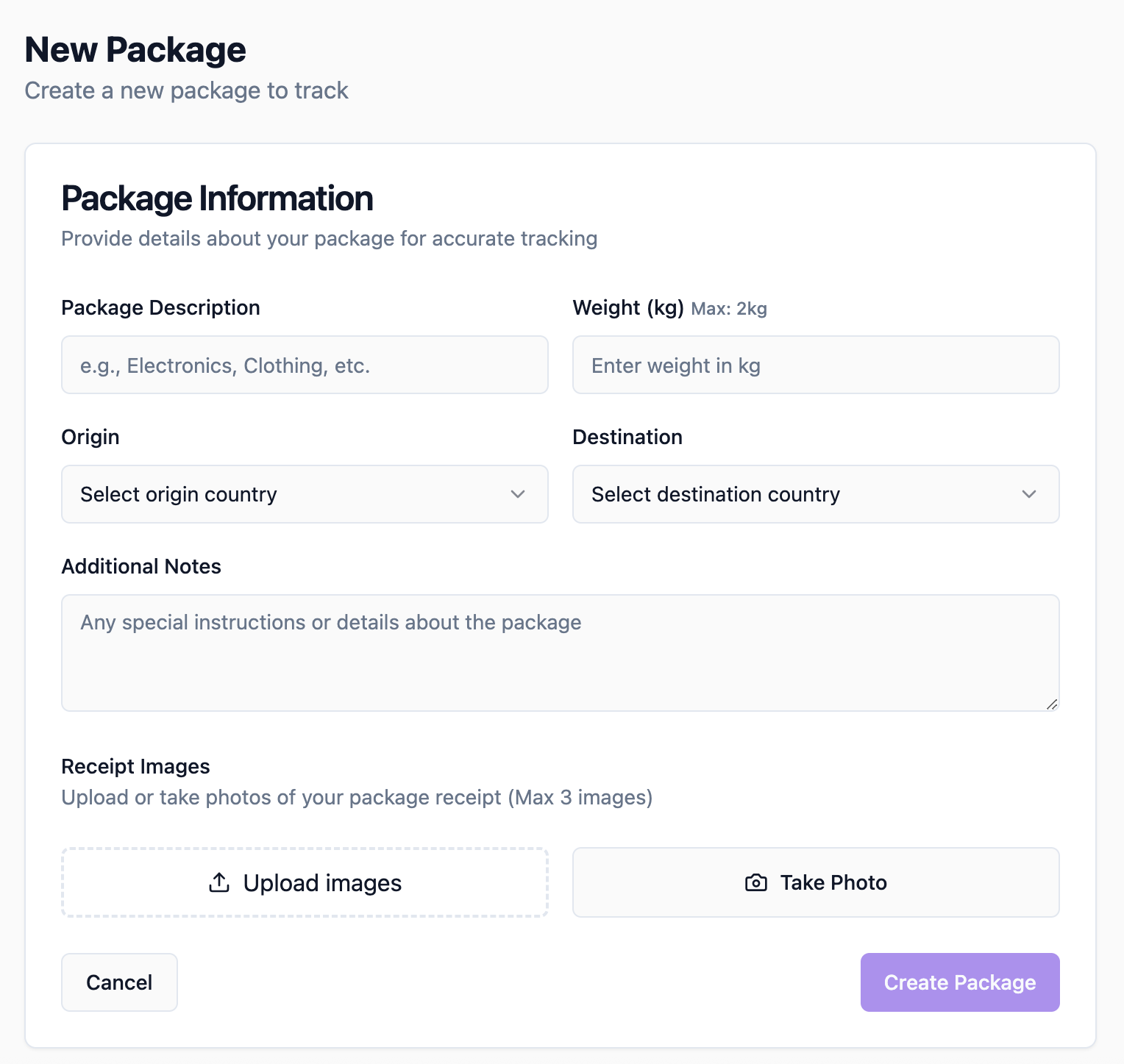Click the Receipt Images heading
The image size is (1124, 1064).
pos(135,766)
